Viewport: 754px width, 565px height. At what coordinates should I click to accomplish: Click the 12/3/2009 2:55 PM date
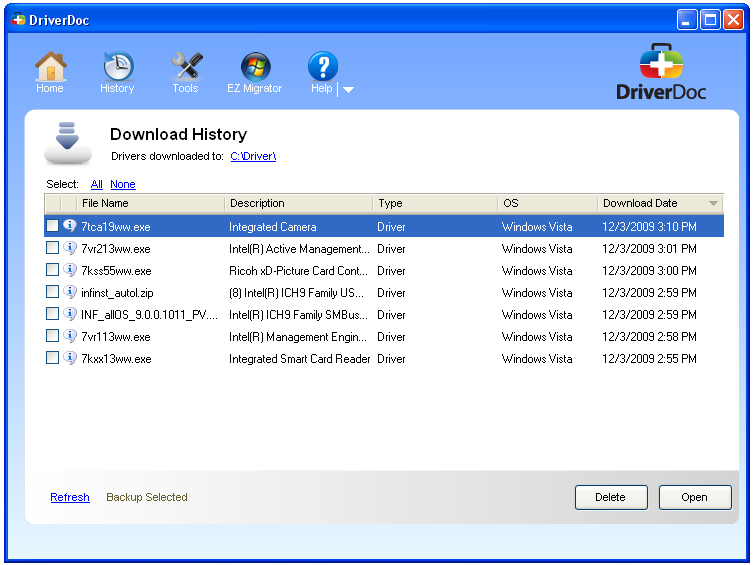point(649,359)
